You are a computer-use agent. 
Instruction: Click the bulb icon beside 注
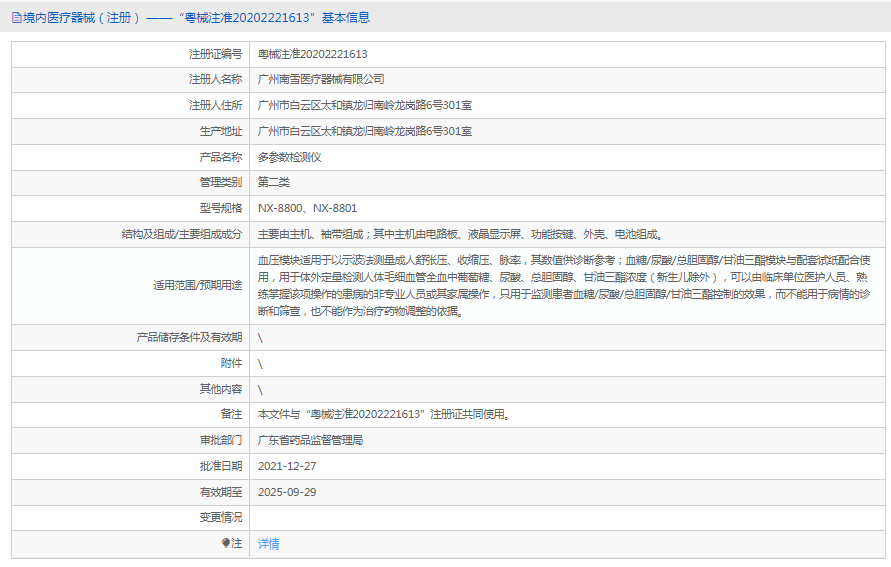[226, 543]
